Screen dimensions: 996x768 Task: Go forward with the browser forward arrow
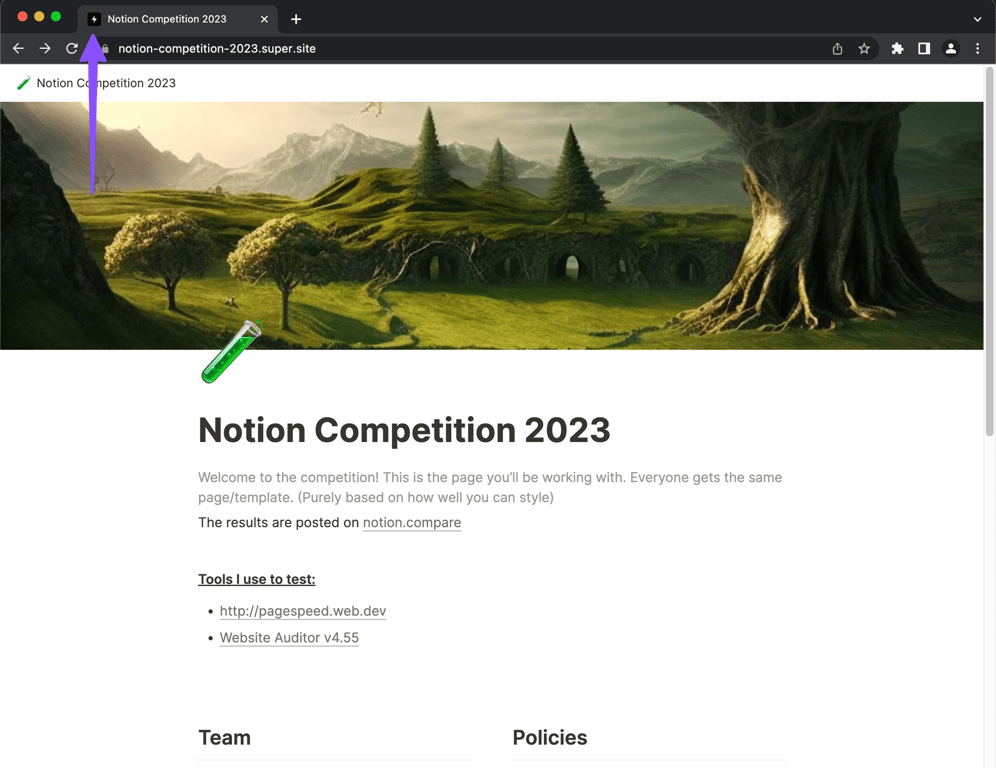pyautogui.click(x=45, y=48)
